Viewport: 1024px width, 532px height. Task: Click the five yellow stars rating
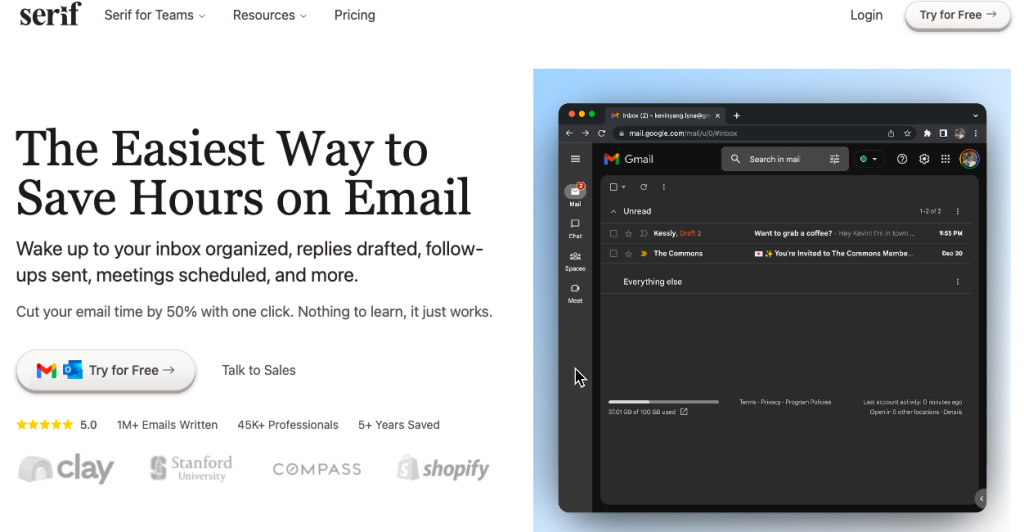tap(44, 425)
